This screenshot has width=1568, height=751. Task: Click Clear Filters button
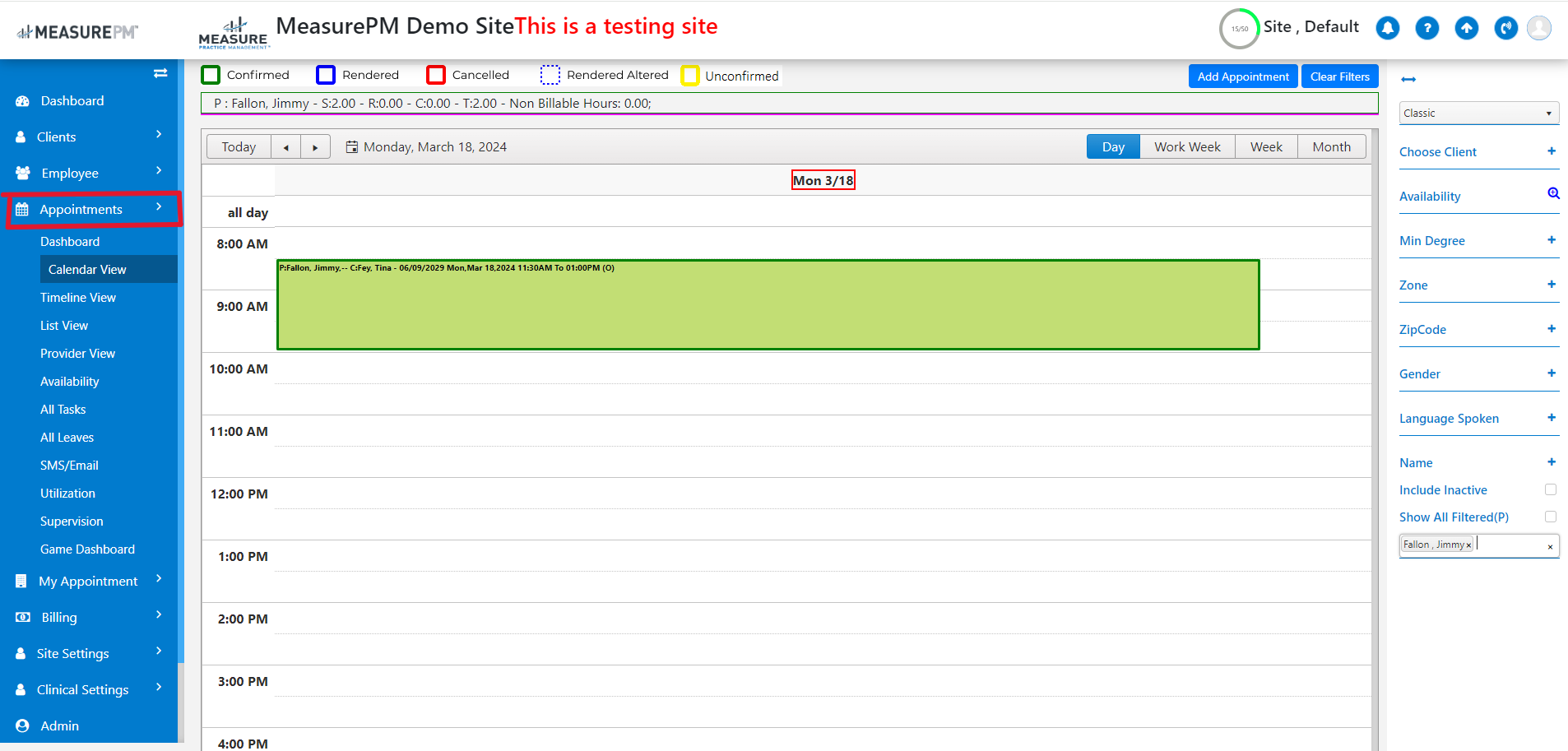coord(1340,76)
